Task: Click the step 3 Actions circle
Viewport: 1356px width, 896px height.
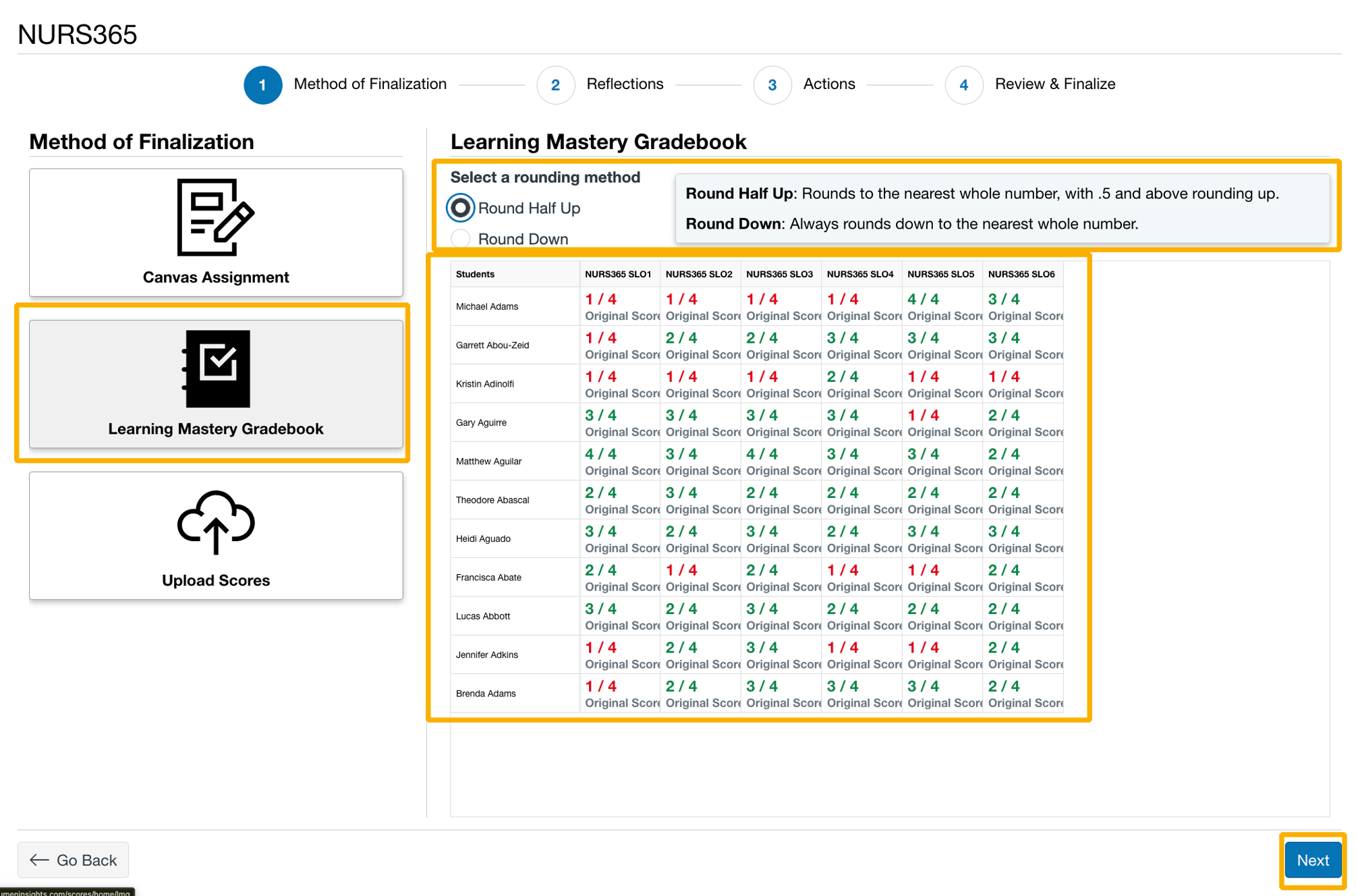Action: (772, 85)
